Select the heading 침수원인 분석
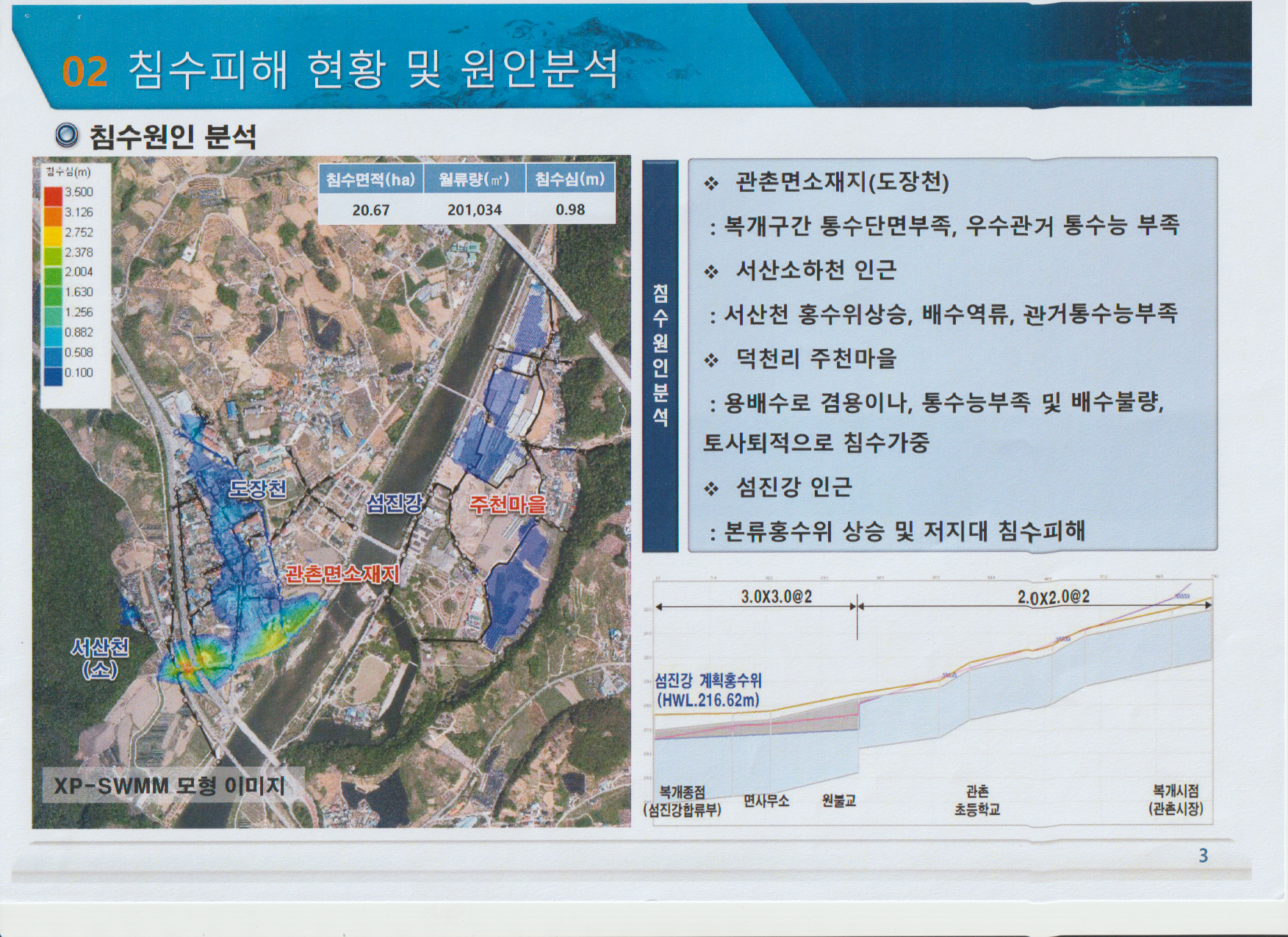Viewport: 1288px width, 937px height. click(x=173, y=136)
